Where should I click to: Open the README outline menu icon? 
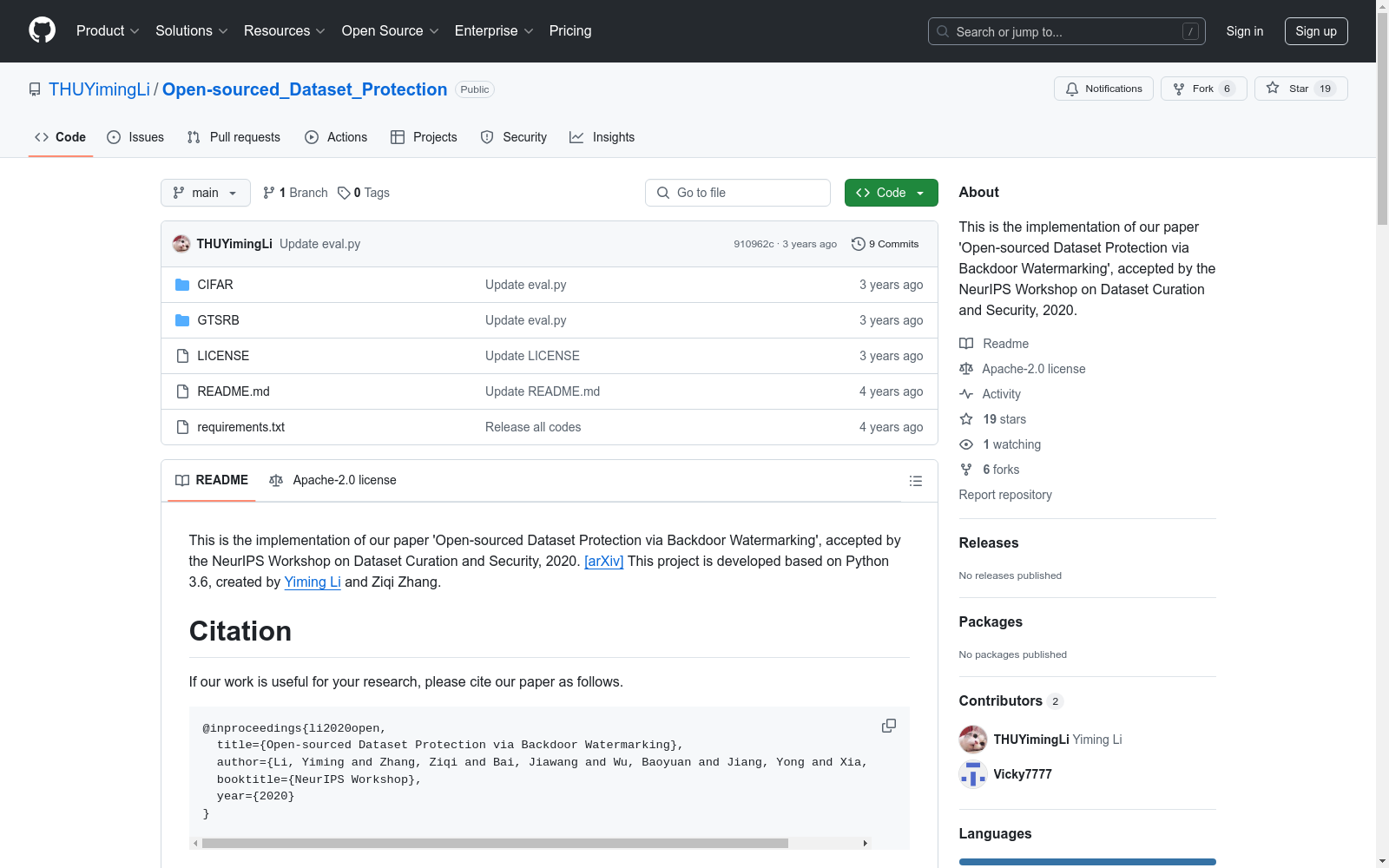[915, 481]
